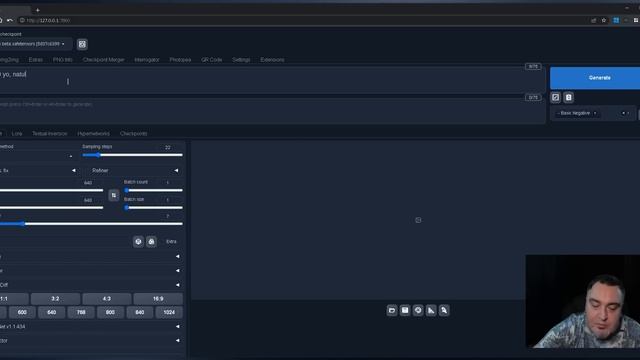Click the 768 resolution preset button
Screen dimensions: 640x360
(x=81, y=312)
